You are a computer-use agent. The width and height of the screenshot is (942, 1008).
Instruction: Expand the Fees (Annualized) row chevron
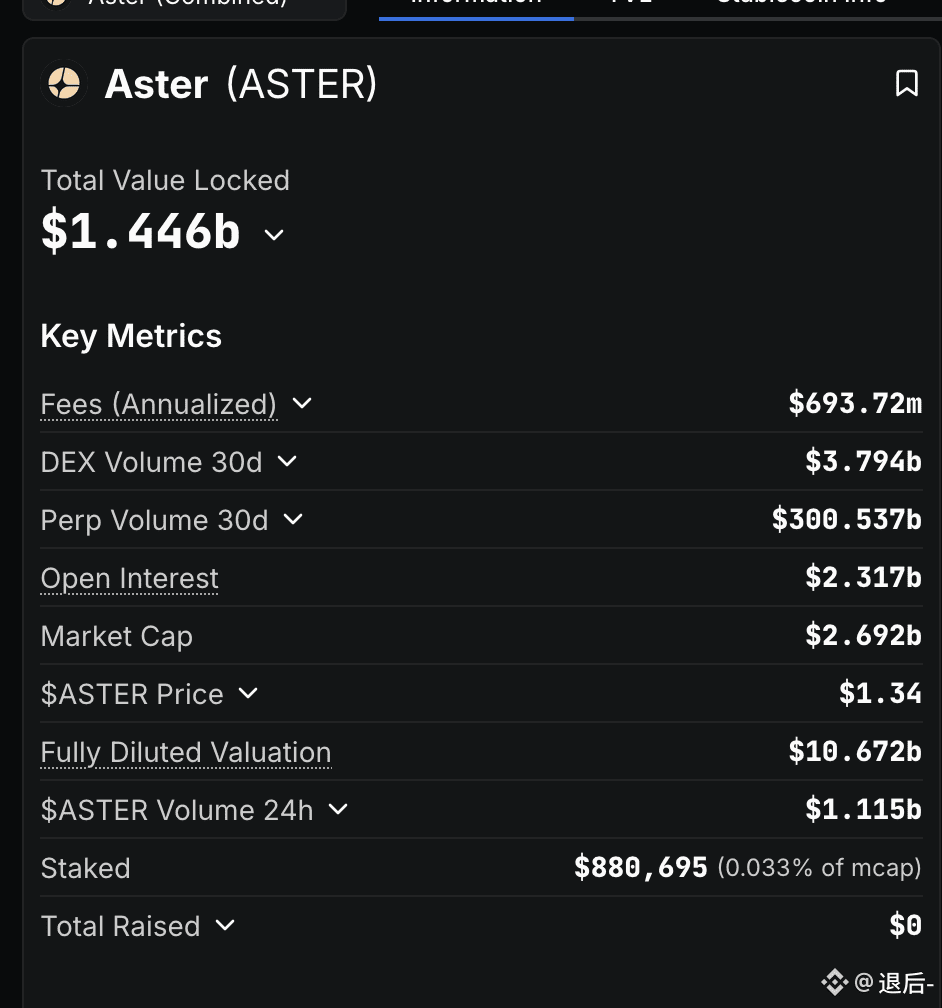point(301,403)
